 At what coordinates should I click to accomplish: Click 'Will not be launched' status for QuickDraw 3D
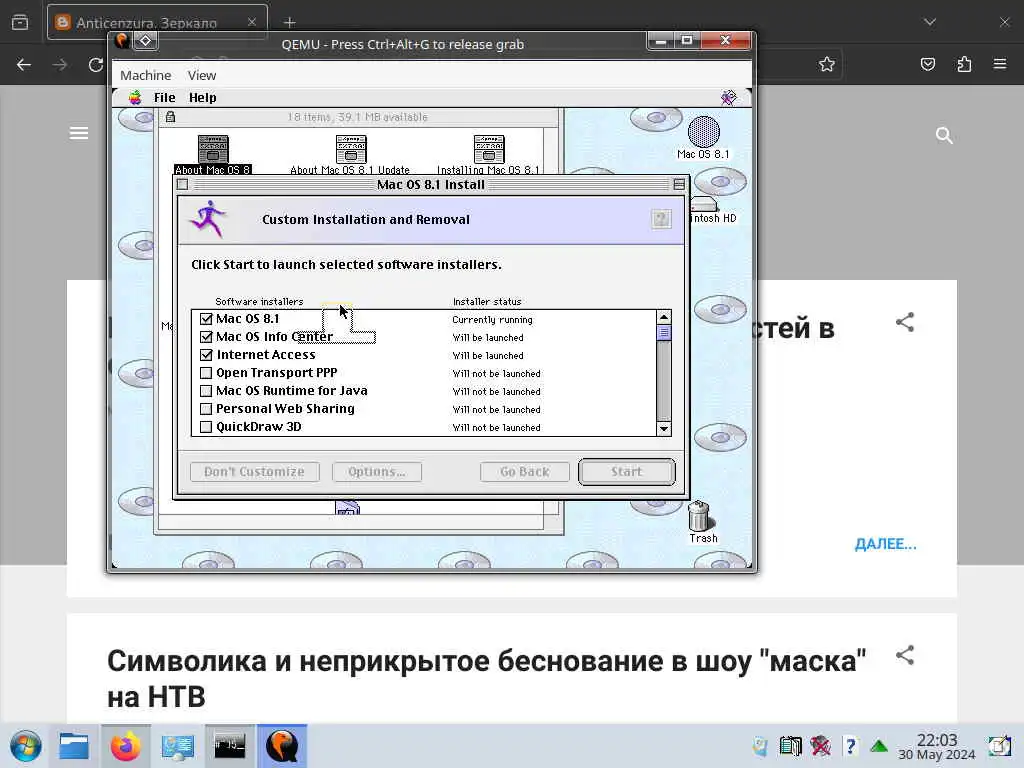(496, 428)
